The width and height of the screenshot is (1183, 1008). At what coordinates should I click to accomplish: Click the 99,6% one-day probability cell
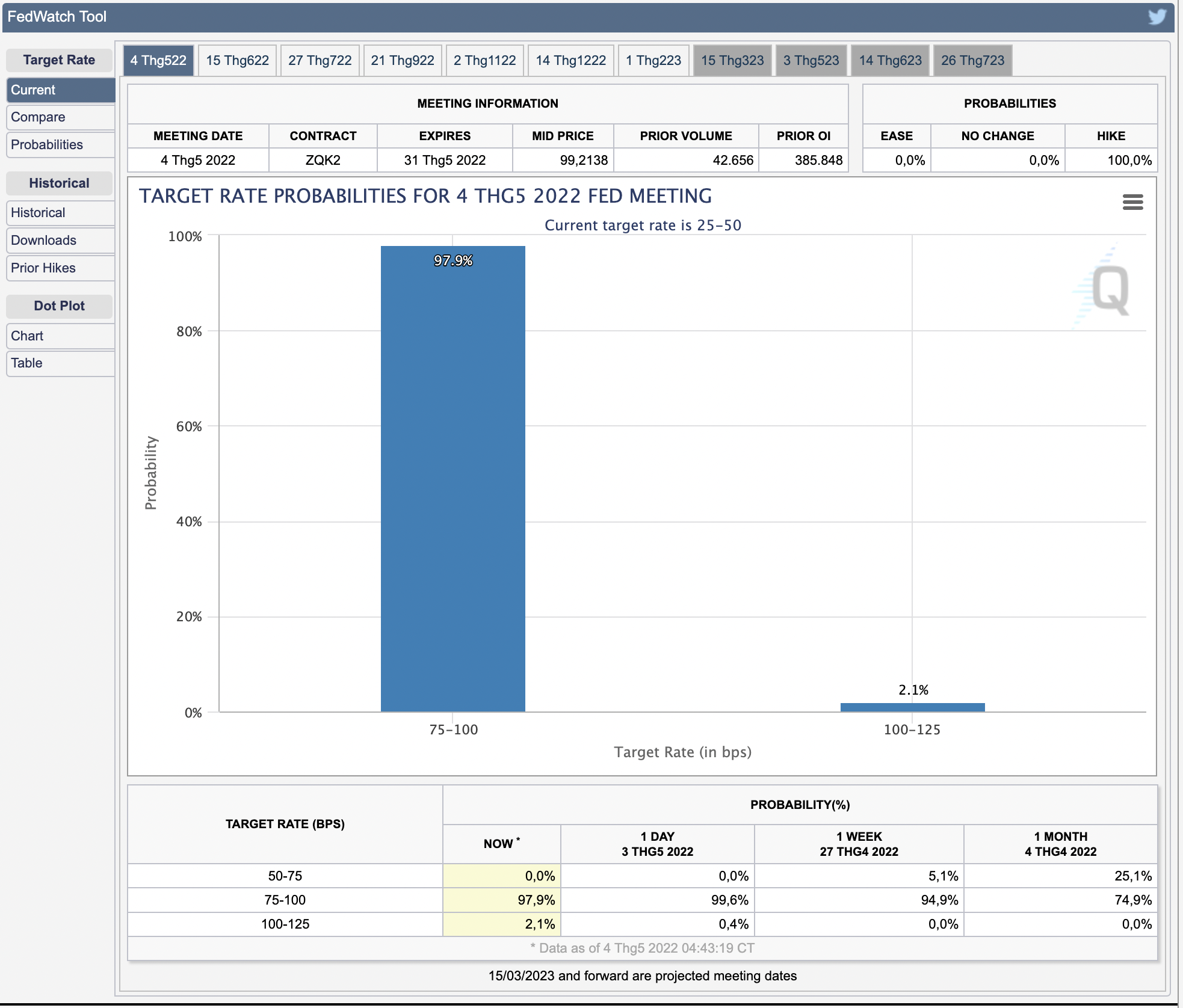(657, 900)
